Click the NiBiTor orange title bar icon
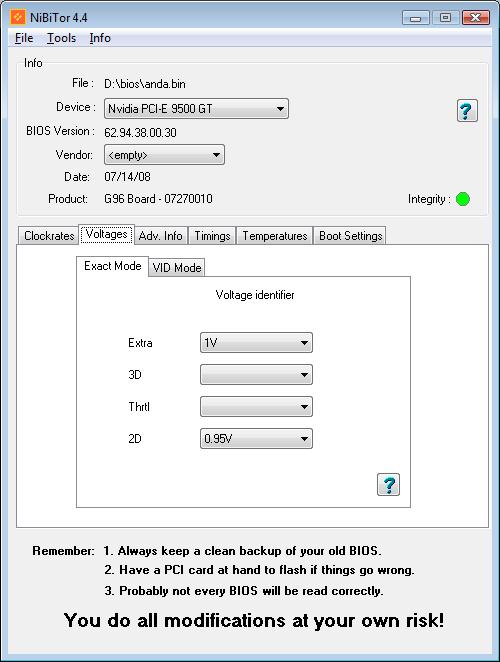The width and height of the screenshot is (500, 662). [18, 17]
